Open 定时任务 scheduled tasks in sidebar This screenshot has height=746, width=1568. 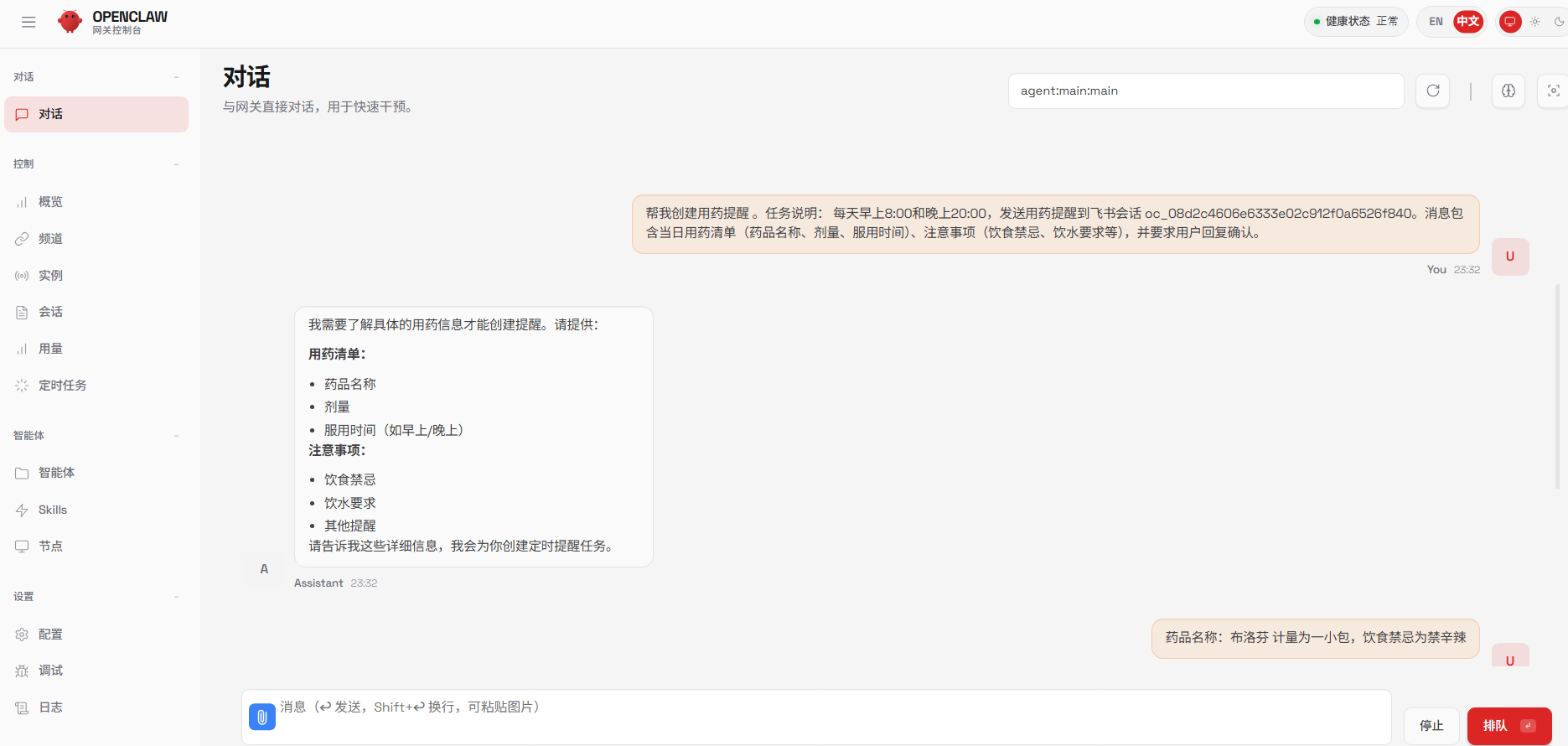click(62, 386)
